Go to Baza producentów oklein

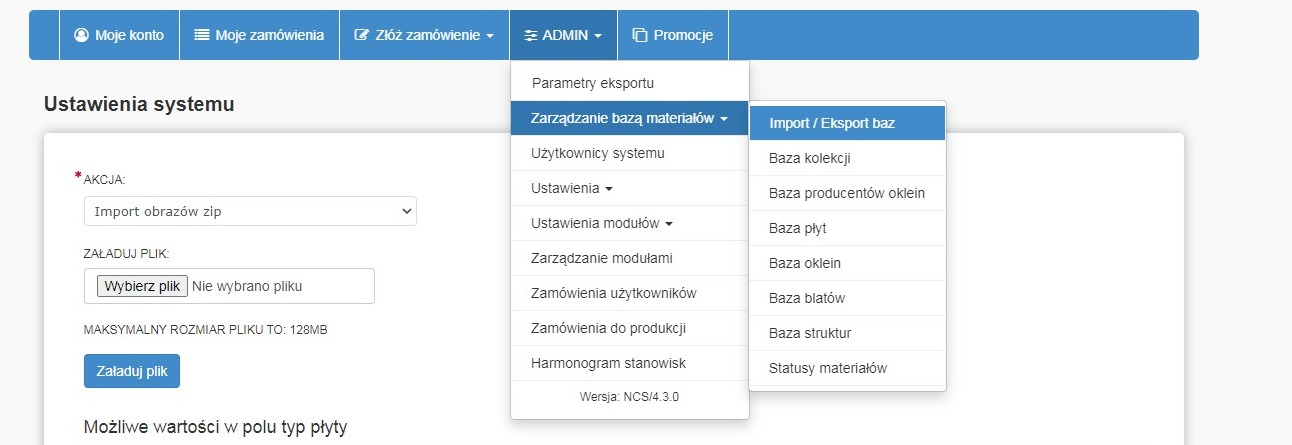[x=847, y=193]
